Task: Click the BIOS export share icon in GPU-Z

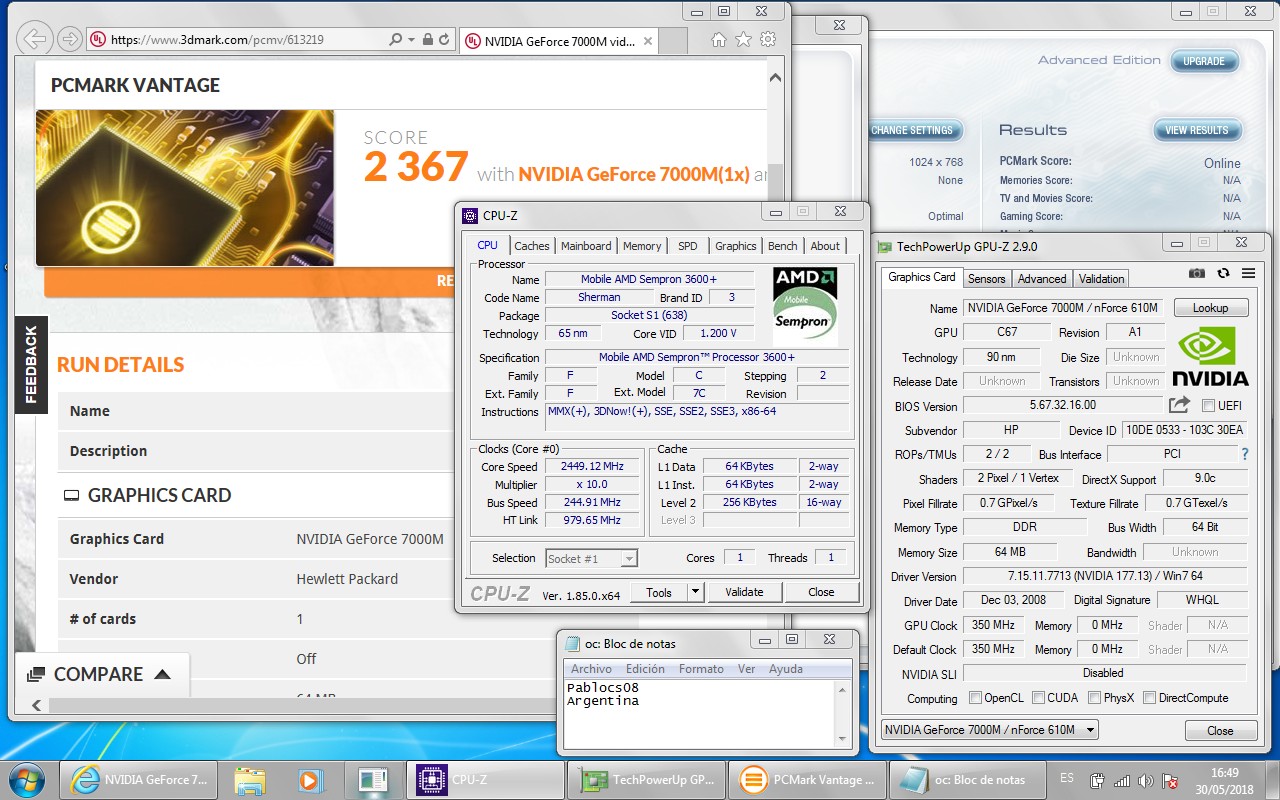Action: coord(1179,405)
